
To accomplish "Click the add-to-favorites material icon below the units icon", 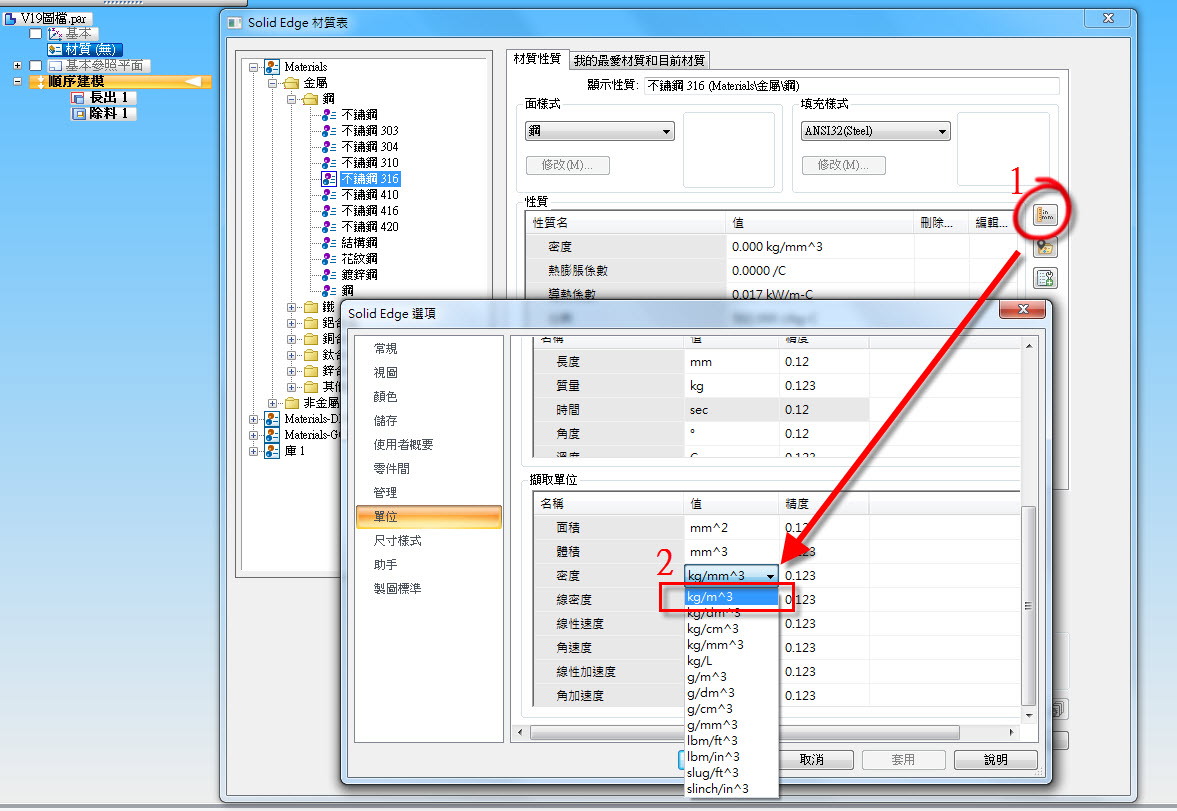I will (1045, 247).
